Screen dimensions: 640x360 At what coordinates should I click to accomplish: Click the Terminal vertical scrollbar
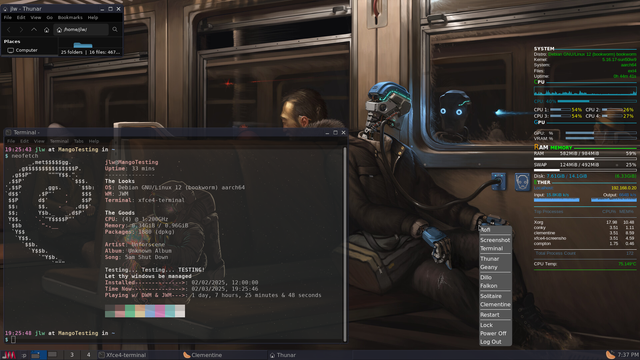click(345, 244)
